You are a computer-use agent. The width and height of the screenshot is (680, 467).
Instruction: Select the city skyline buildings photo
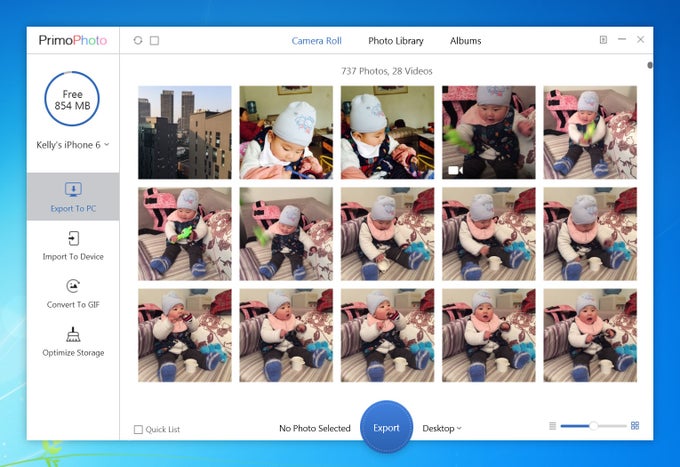185,132
